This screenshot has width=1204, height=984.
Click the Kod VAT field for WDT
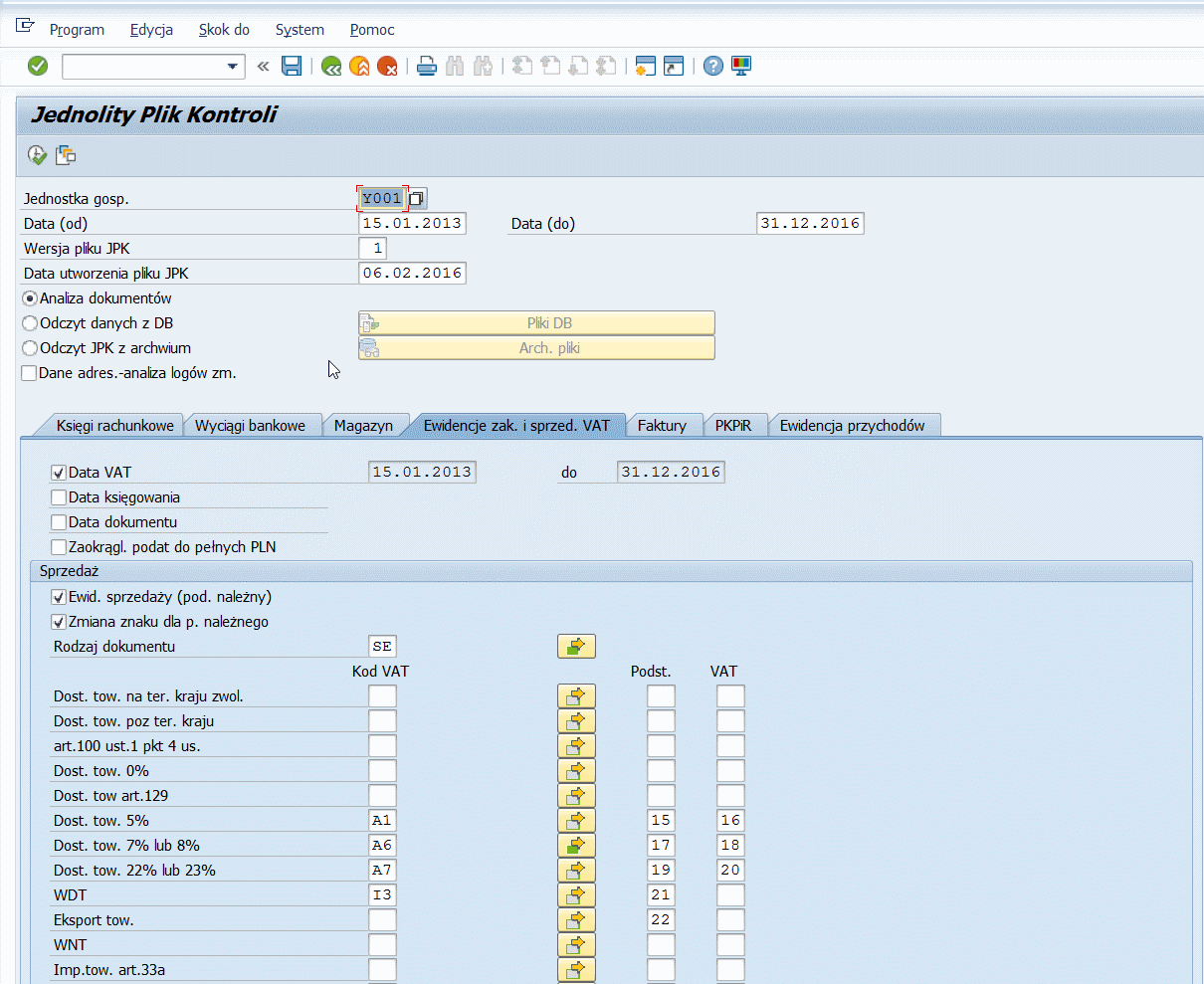pyautogui.click(x=382, y=895)
